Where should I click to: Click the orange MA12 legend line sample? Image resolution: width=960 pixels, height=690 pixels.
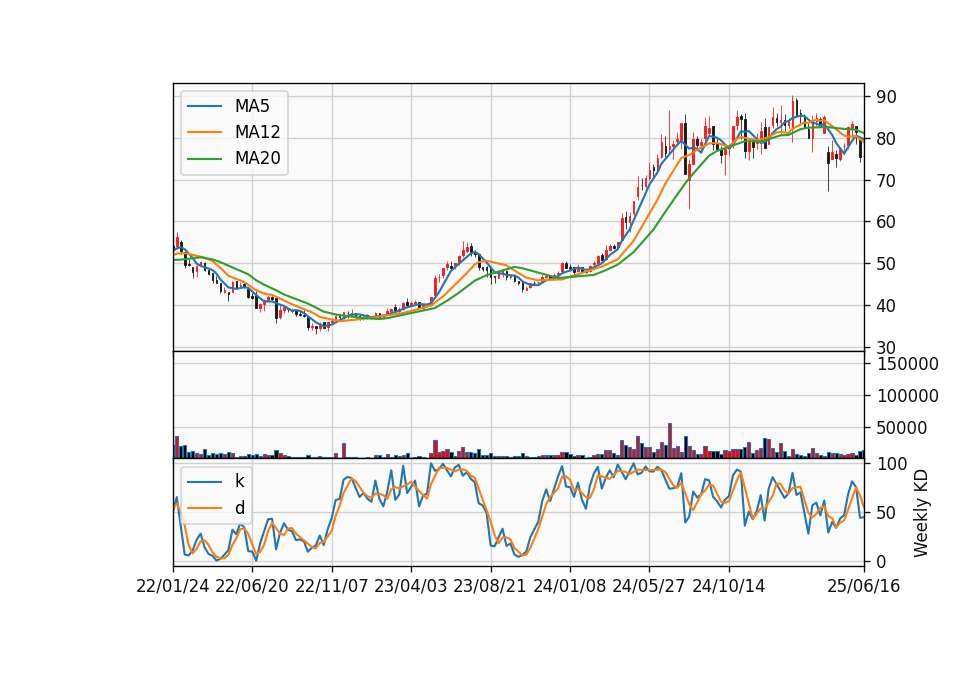[204, 132]
